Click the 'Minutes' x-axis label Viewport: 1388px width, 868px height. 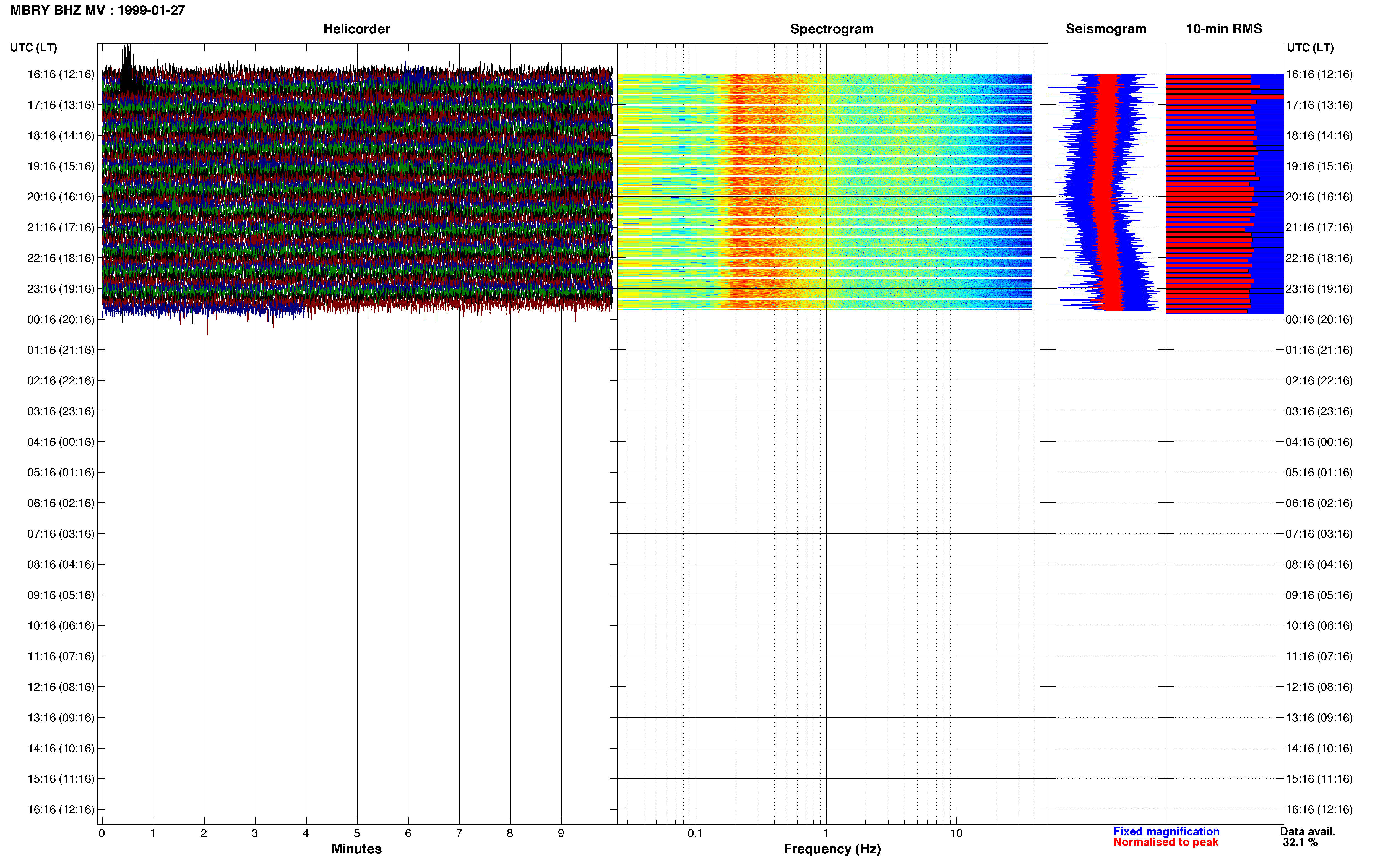click(356, 849)
